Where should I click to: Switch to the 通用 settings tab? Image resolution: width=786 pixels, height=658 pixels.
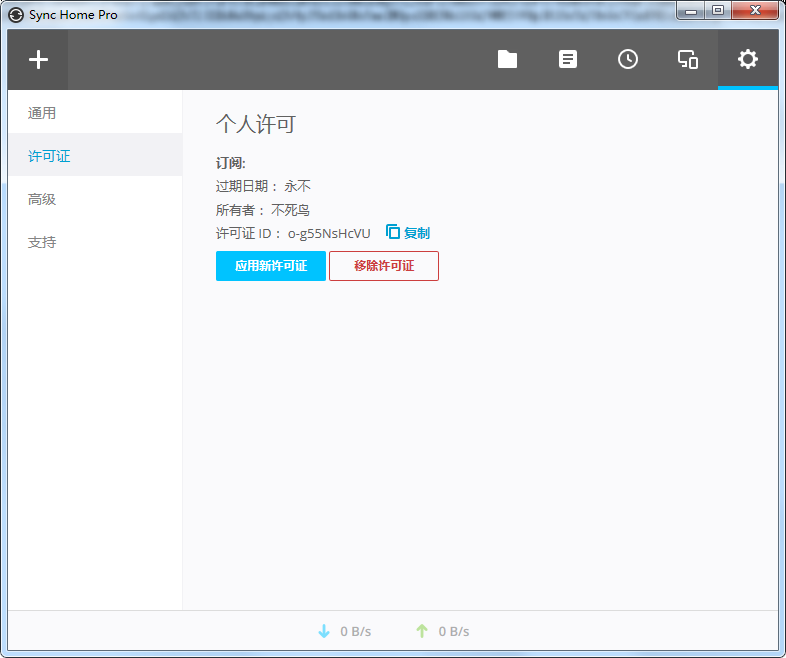click(42, 113)
